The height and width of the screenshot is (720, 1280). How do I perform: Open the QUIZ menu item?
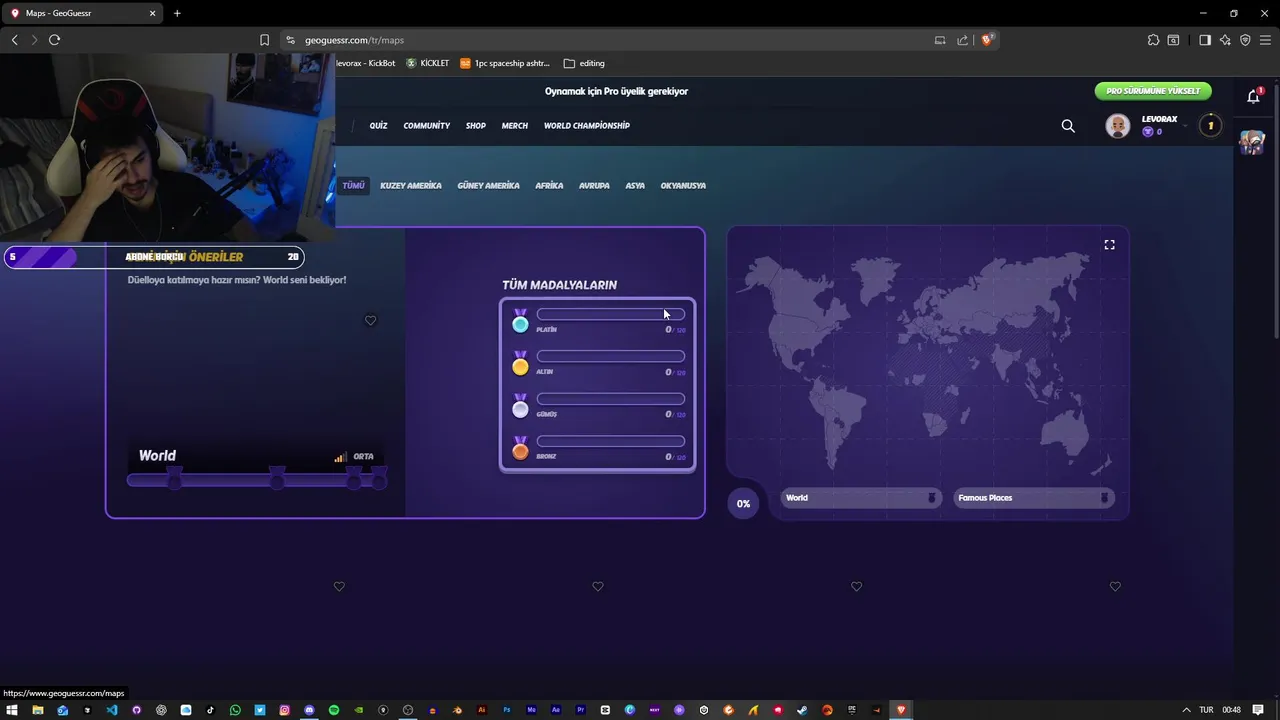pos(378,126)
